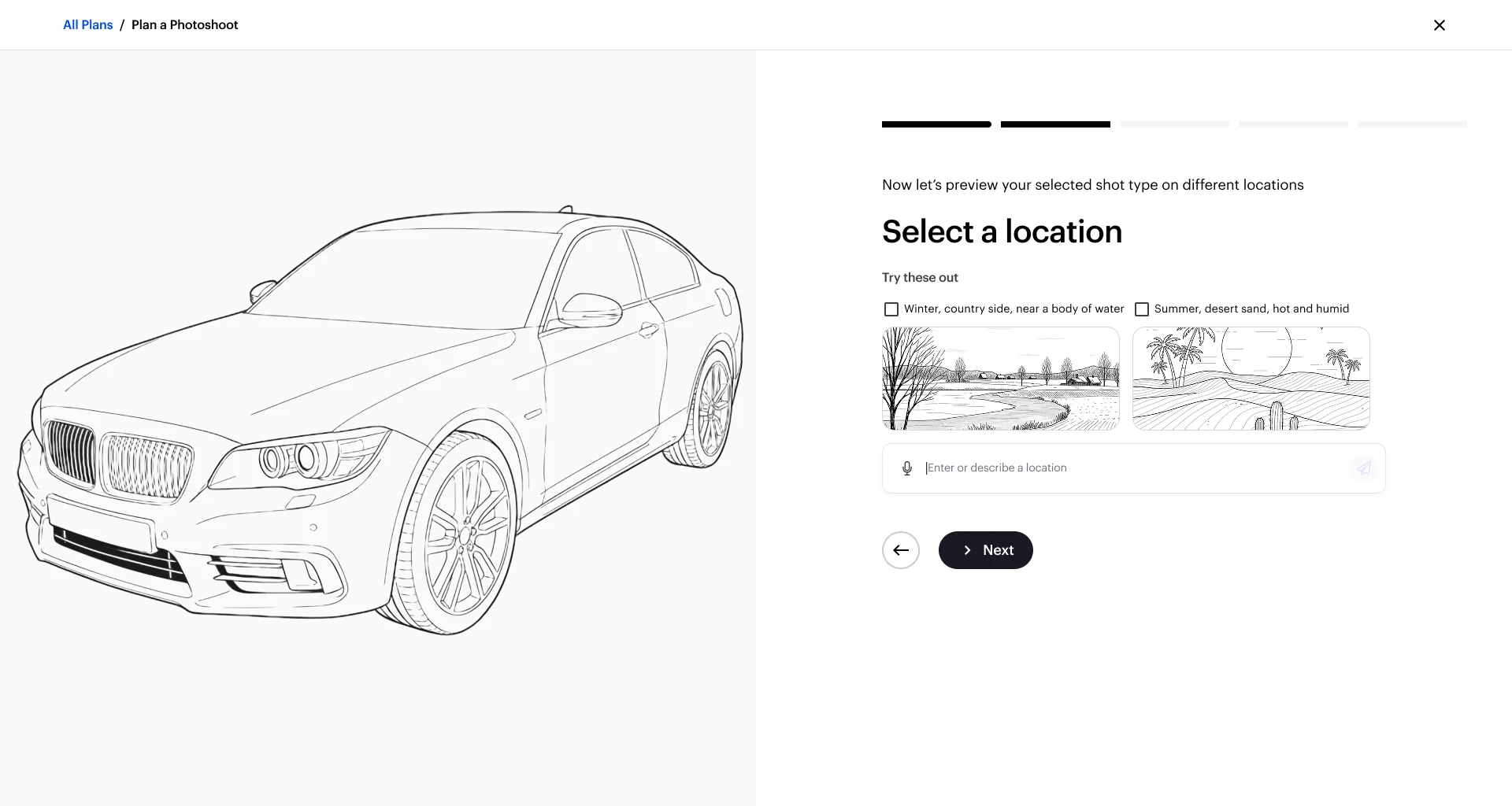Jump to first progress step segment
1512x806 pixels.
pyautogui.click(x=936, y=124)
